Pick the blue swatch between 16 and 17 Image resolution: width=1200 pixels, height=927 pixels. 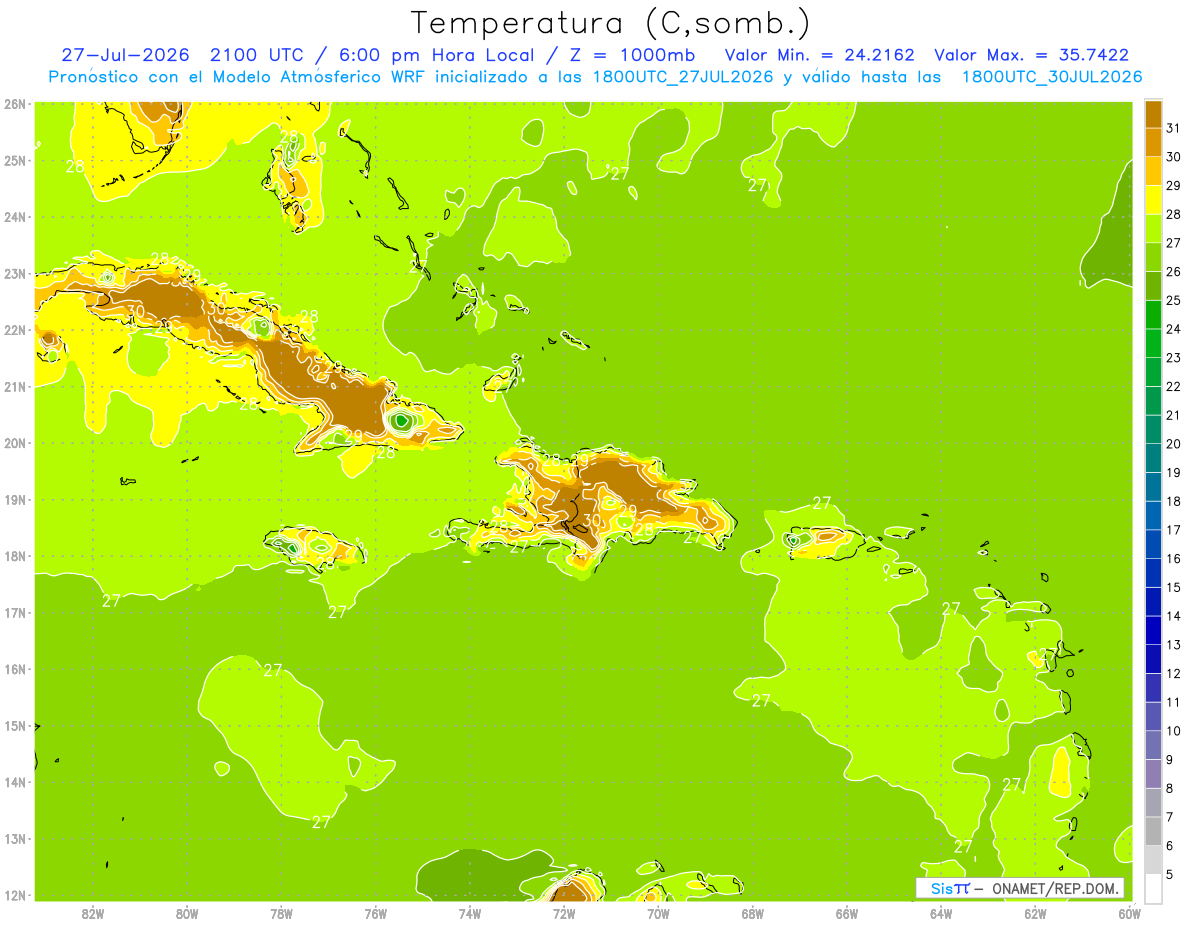1153,544
